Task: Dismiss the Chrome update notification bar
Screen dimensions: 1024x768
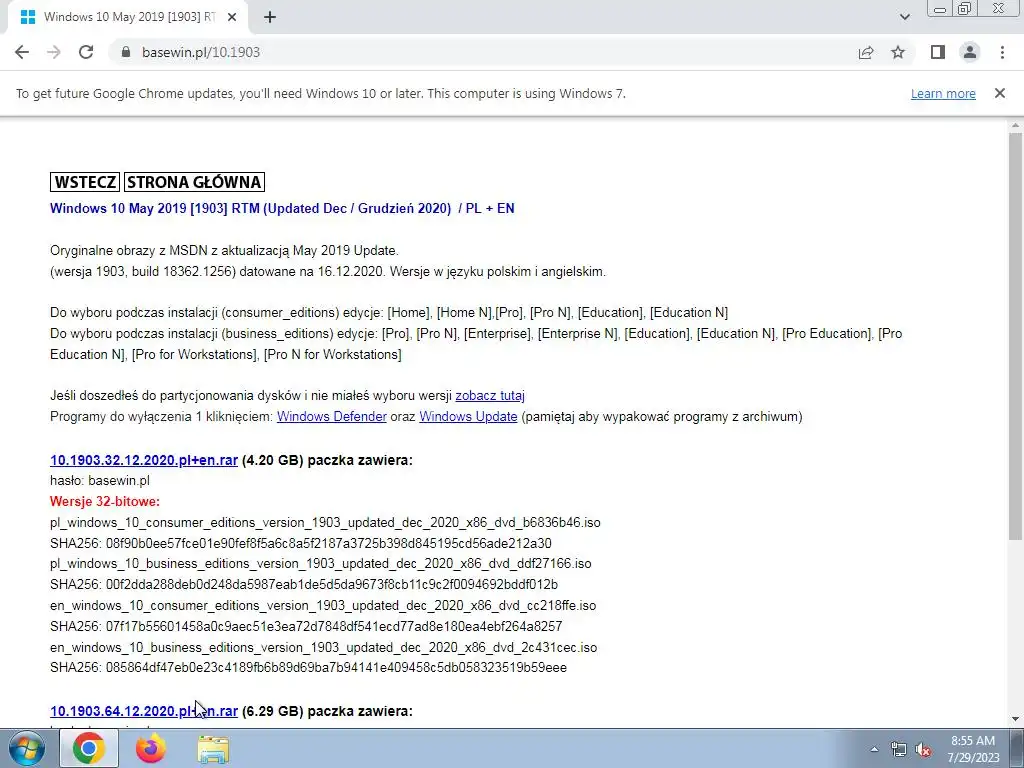Action: tap(1000, 93)
